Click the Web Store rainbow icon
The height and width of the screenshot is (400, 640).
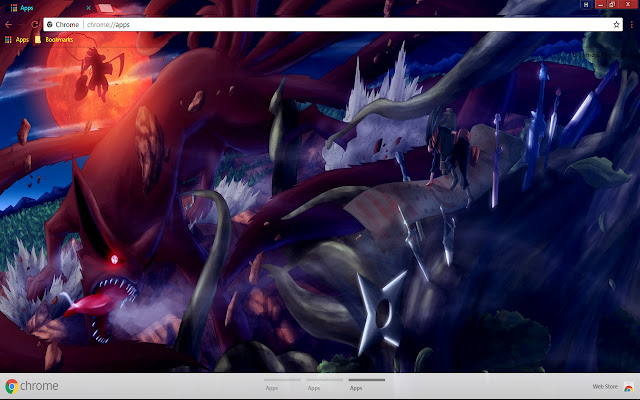[x=628, y=387]
